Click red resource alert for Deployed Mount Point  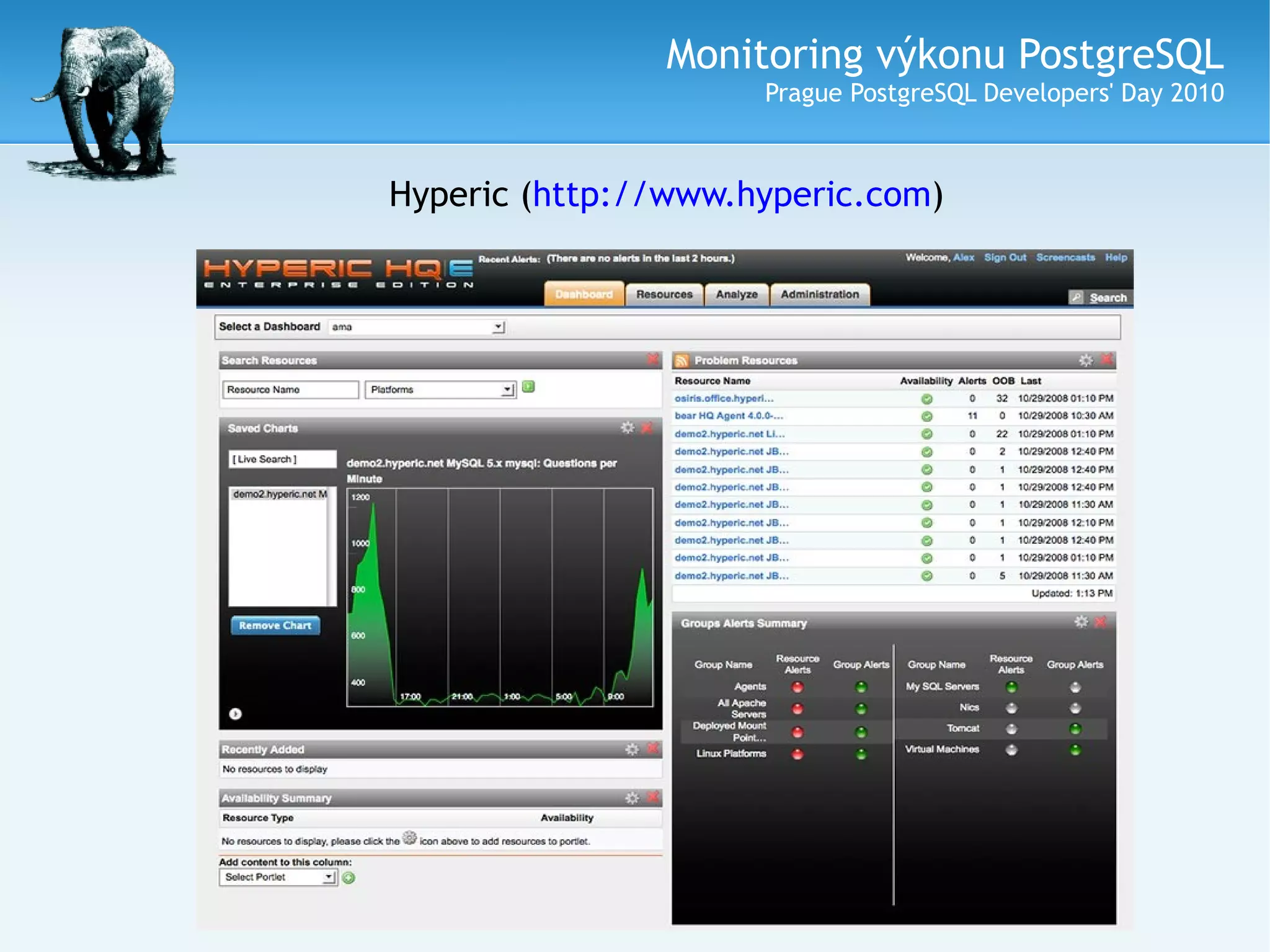coord(797,732)
